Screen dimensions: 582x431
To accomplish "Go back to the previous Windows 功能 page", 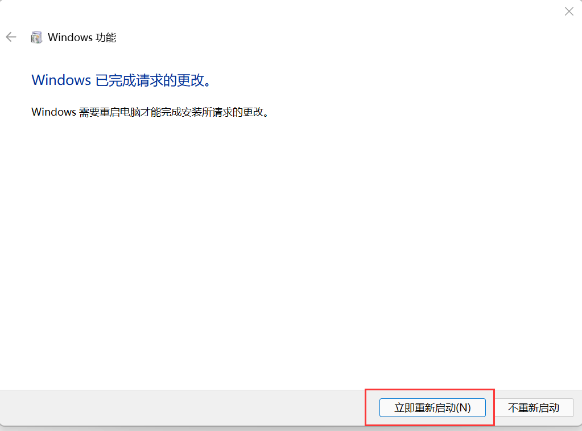I will [x=11, y=37].
